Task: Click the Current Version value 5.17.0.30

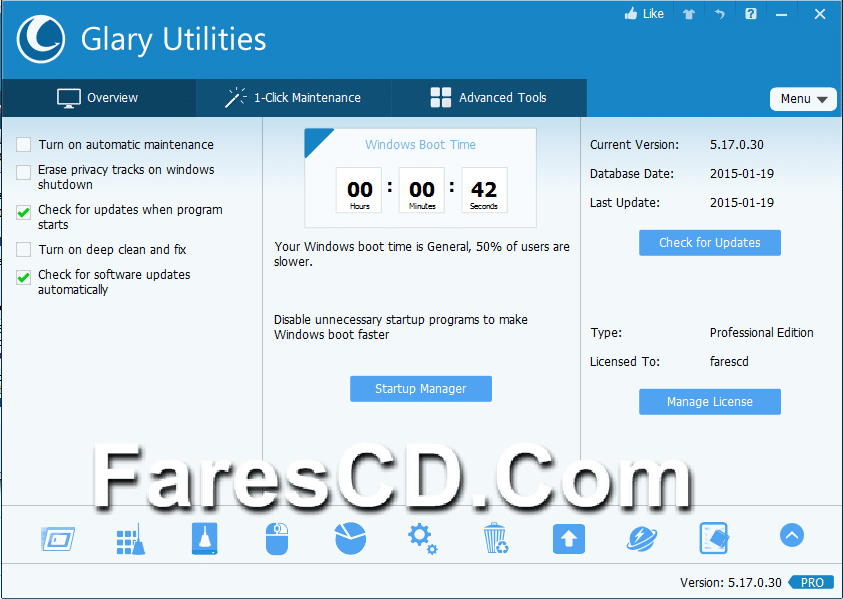Action: (x=737, y=145)
